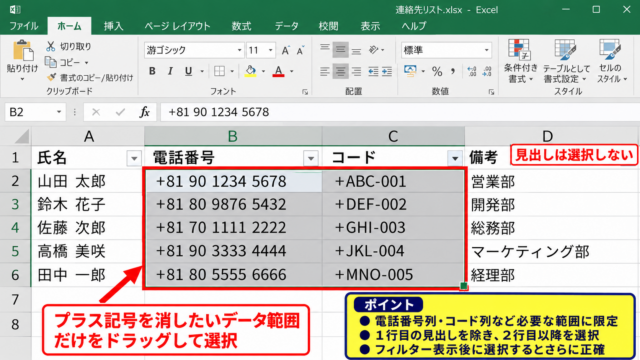Image resolution: width=640 pixels, height=360 pixels.
Task: Open filter dropdown for コード column
Action: tap(455, 158)
